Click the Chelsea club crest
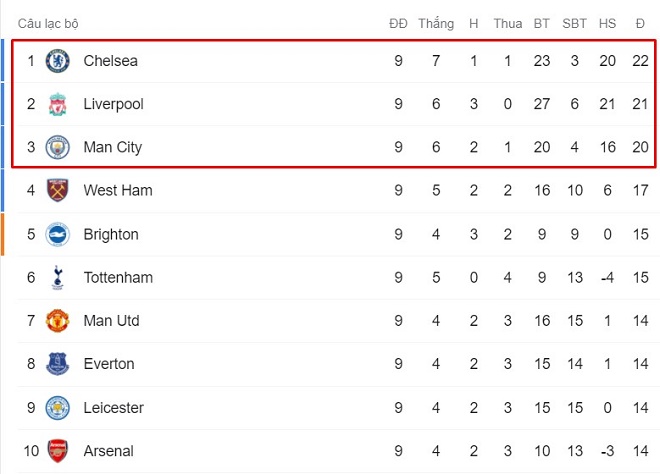The width and height of the screenshot is (660, 474). coord(57,61)
